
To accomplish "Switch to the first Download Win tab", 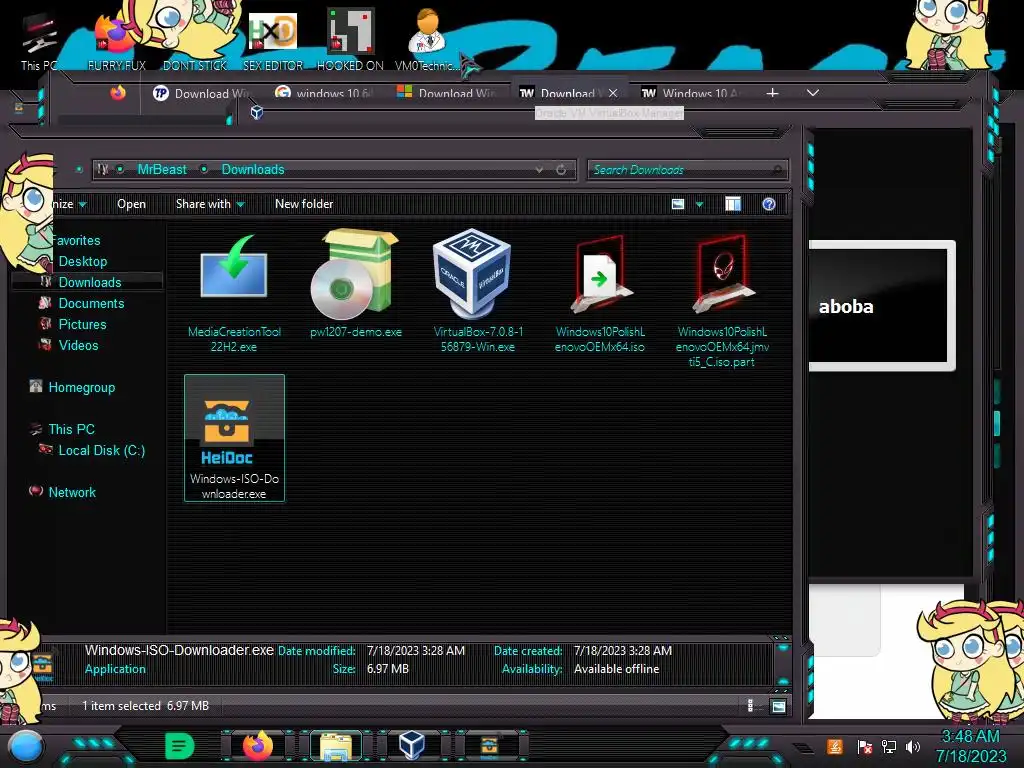I will point(201,93).
